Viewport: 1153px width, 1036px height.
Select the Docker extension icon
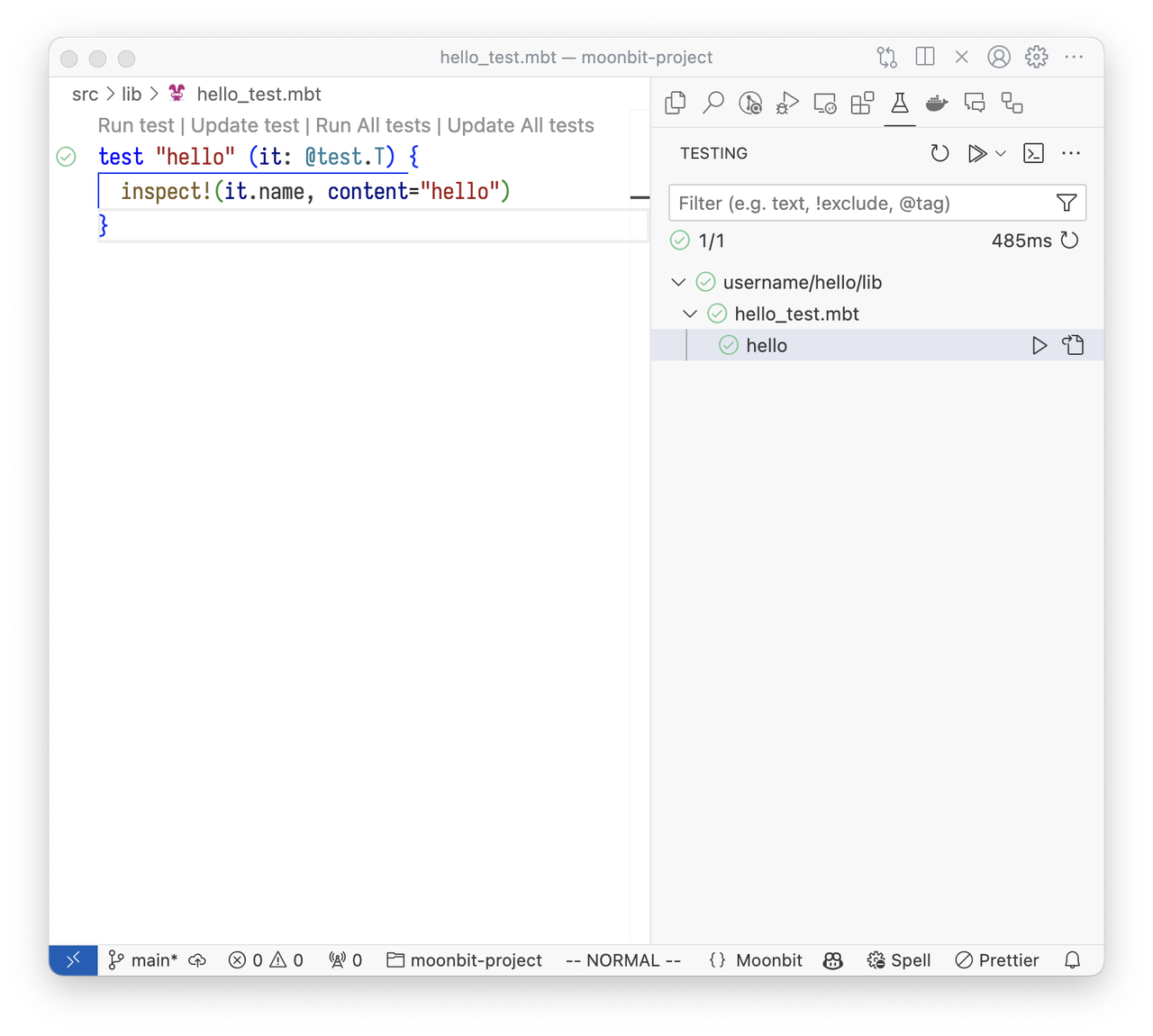tap(936, 103)
